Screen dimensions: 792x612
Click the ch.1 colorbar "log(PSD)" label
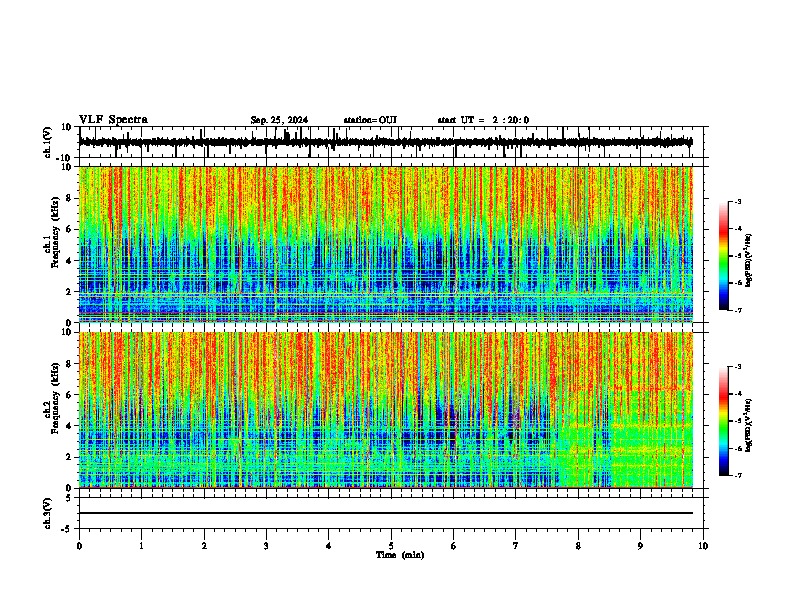click(748, 261)
